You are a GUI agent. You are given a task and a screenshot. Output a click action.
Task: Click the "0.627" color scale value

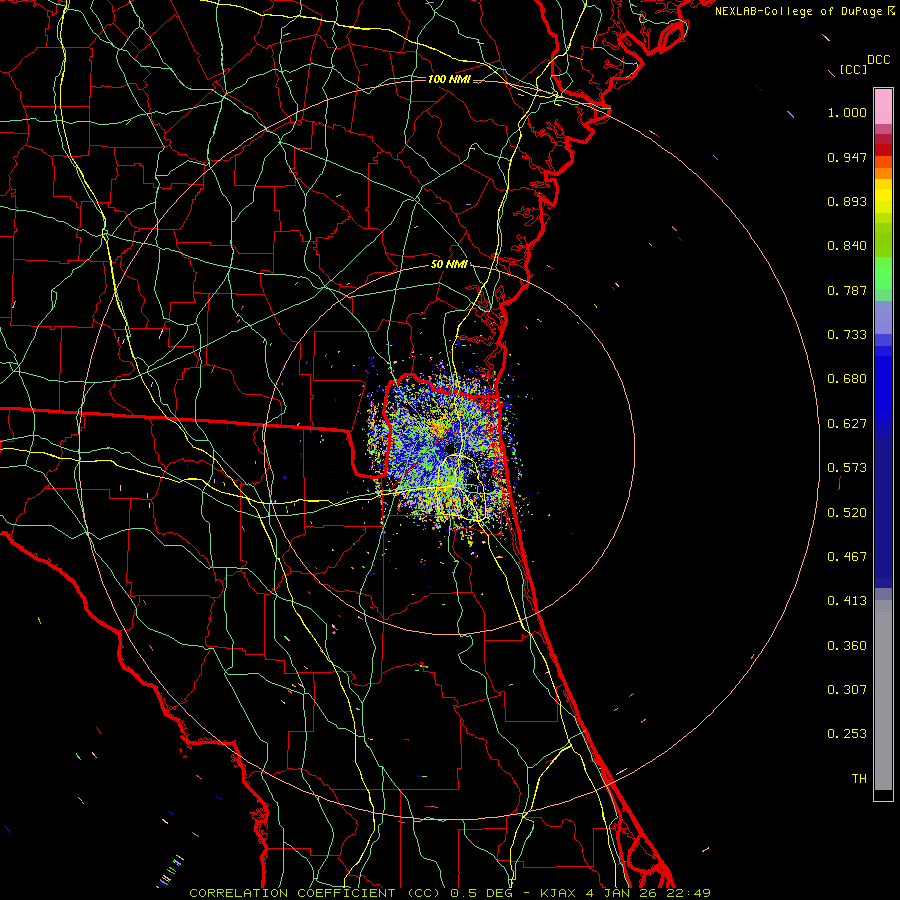(847, 424)
